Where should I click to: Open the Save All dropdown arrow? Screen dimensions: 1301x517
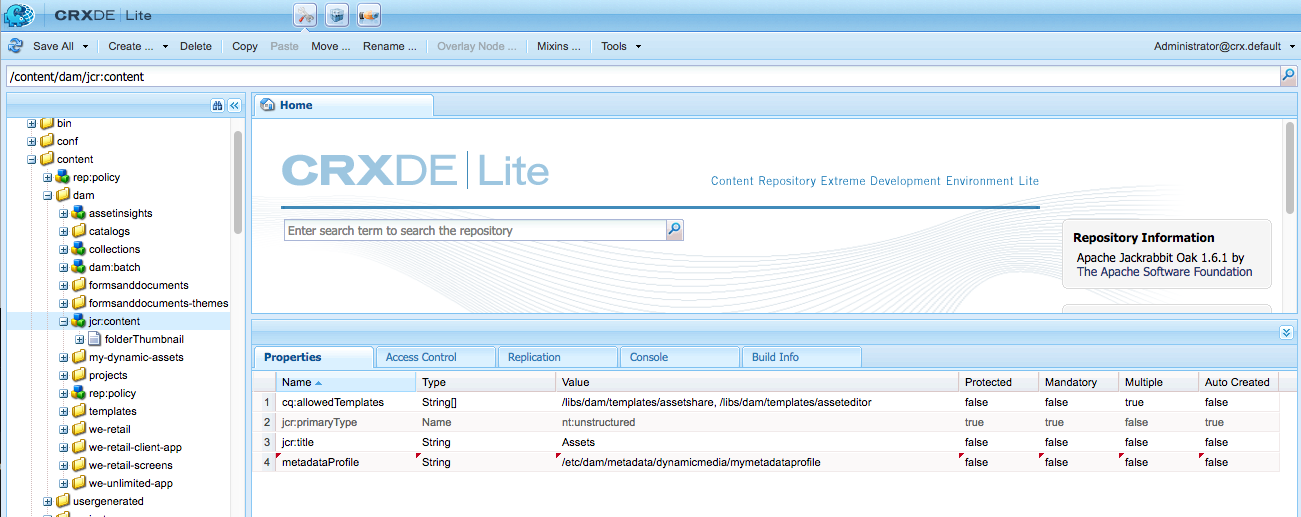coord(85,46)
